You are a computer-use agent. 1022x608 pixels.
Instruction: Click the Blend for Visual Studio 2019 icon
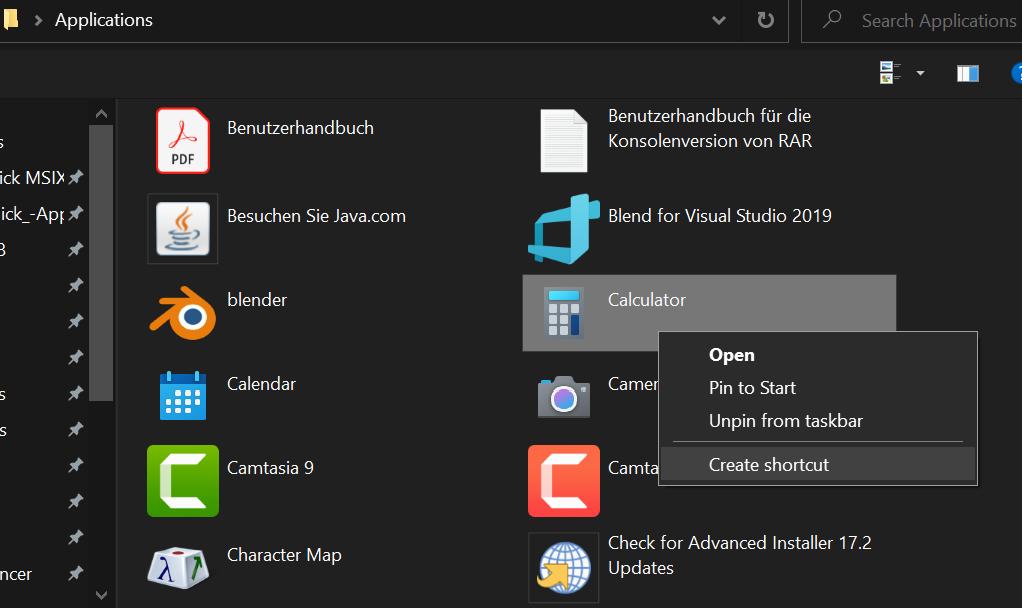564,229
